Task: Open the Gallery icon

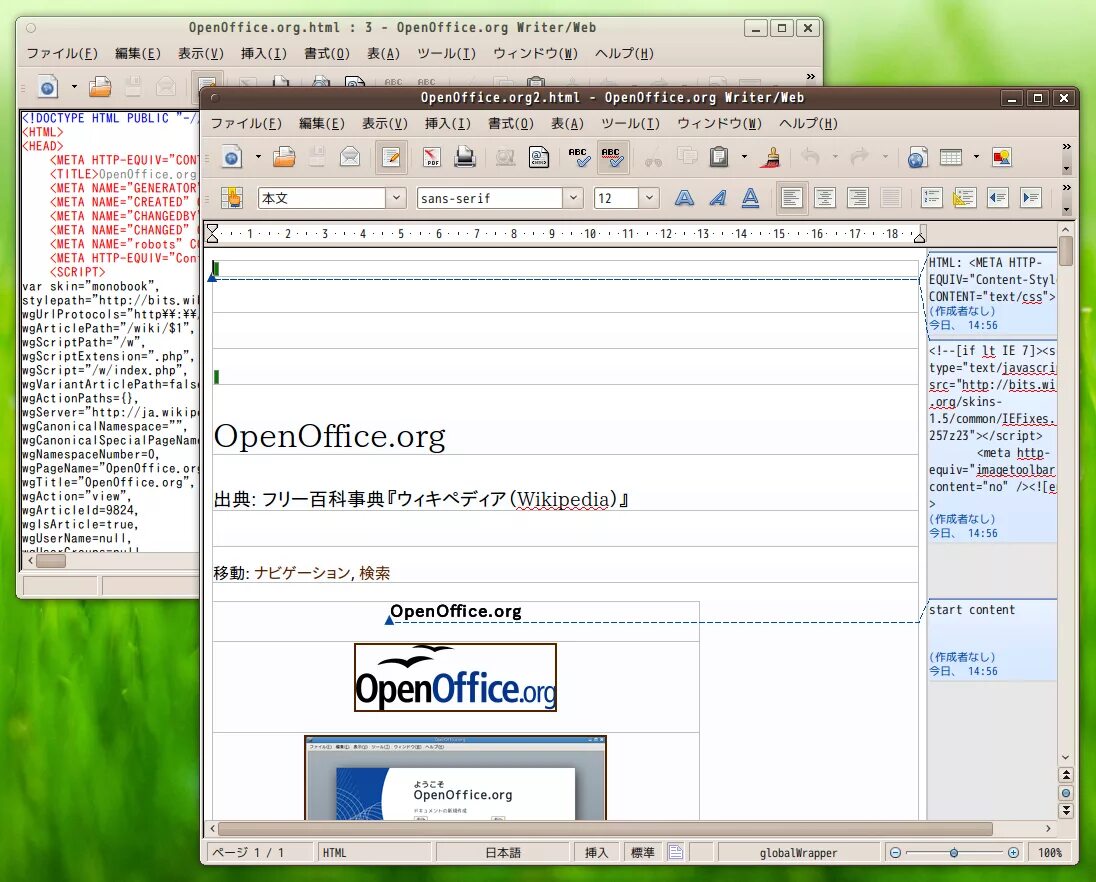Action: point(1002,157)
